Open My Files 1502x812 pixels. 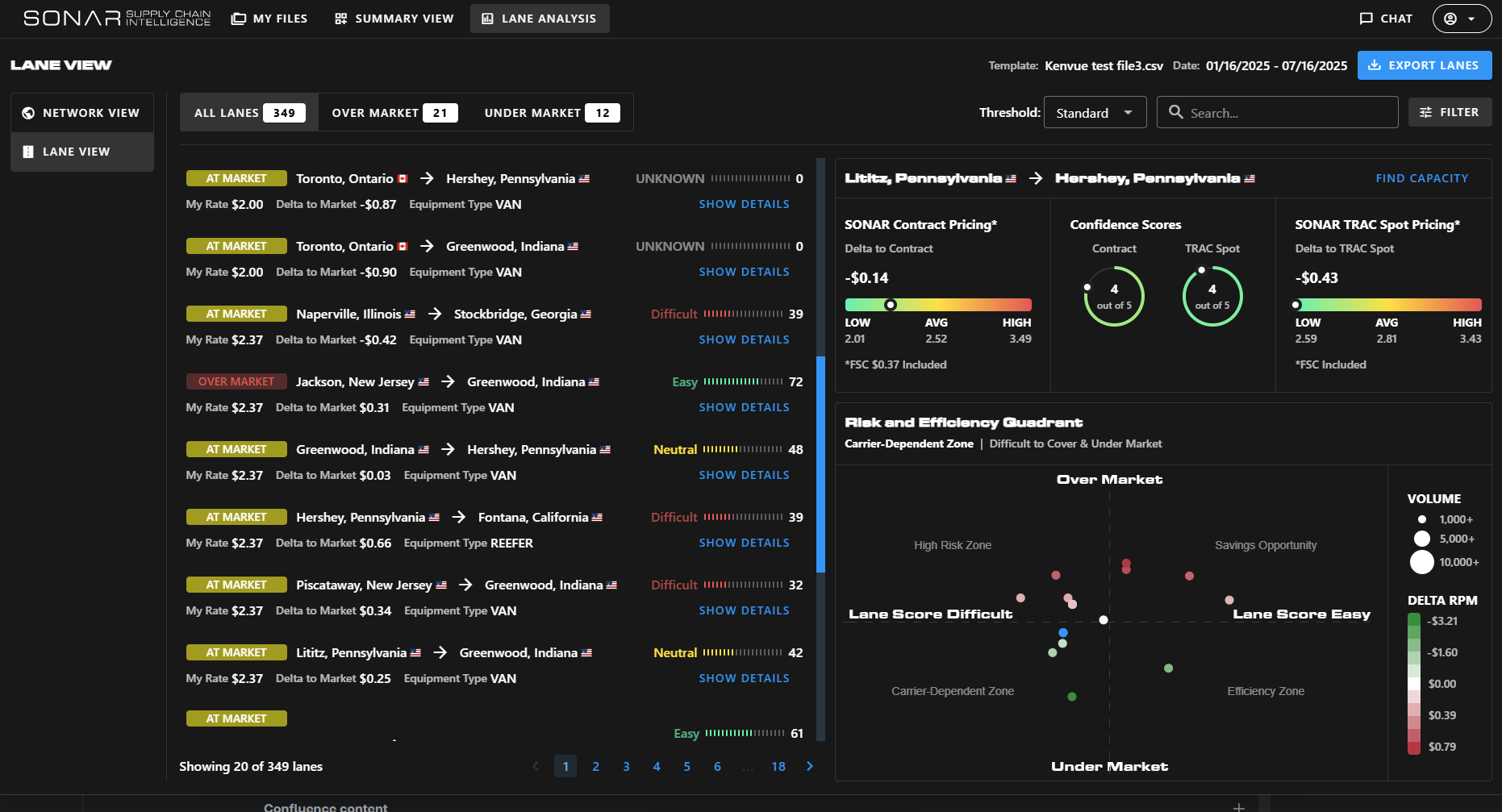coord(269,19)
